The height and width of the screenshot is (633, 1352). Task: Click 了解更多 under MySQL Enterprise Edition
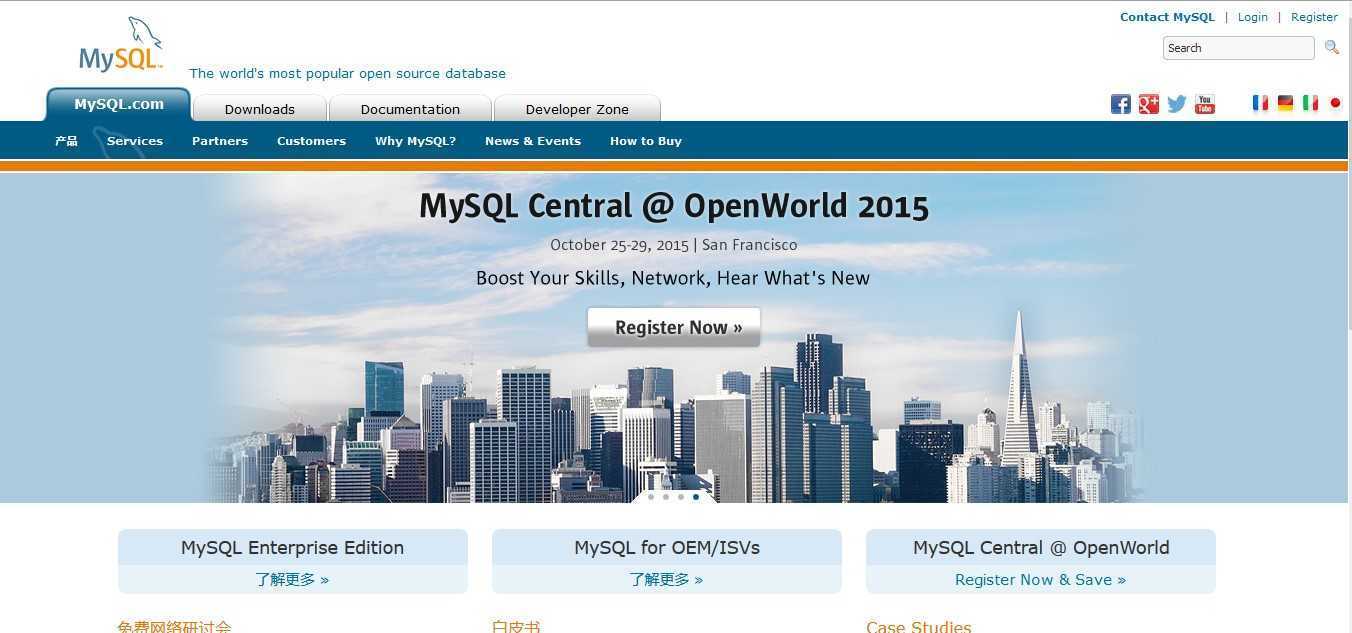point(292,580)
